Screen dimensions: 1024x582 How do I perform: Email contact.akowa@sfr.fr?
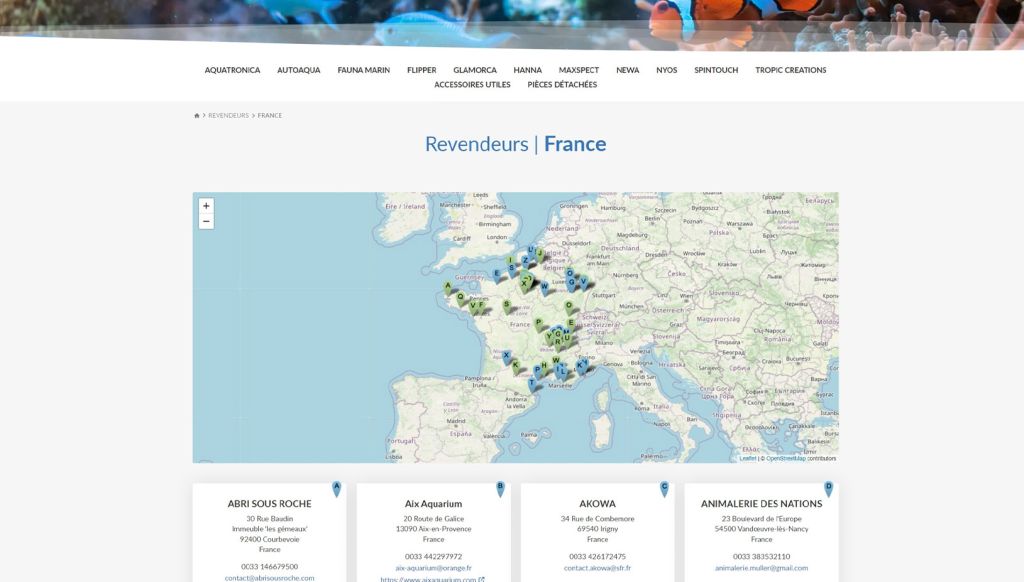coord(598,568)
